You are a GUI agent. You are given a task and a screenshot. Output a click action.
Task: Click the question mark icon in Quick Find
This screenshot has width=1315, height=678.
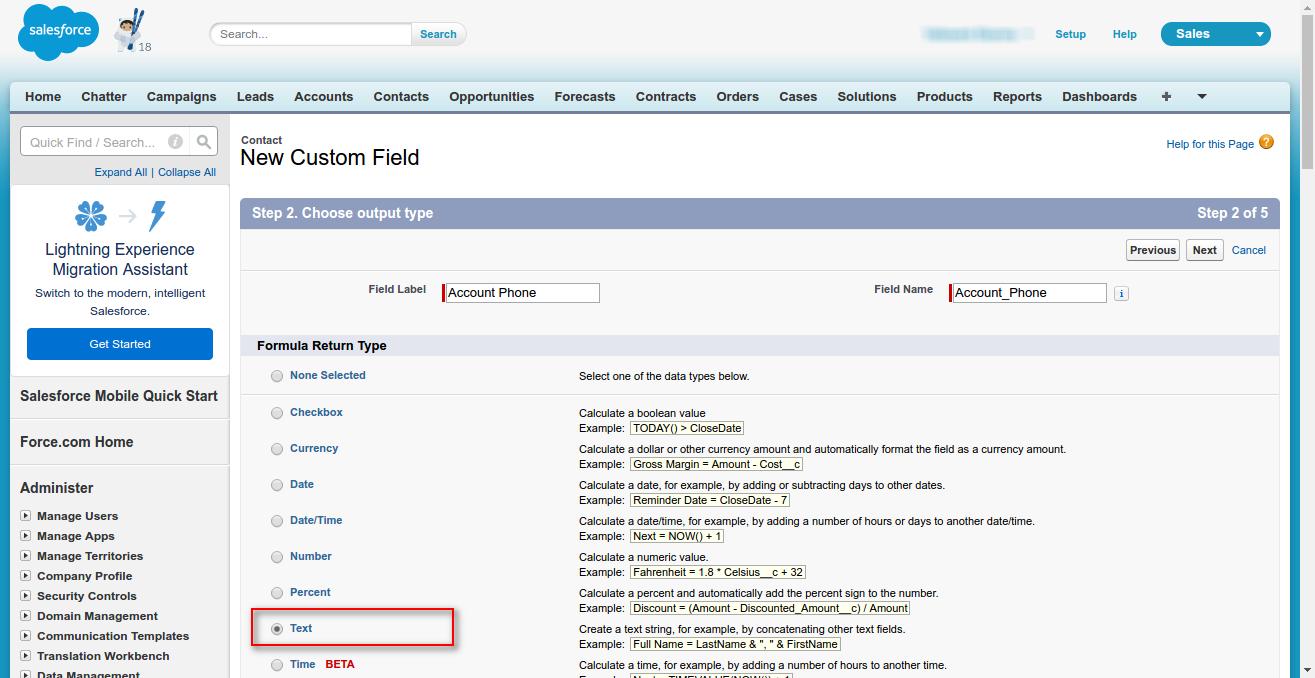click(174, 141)
